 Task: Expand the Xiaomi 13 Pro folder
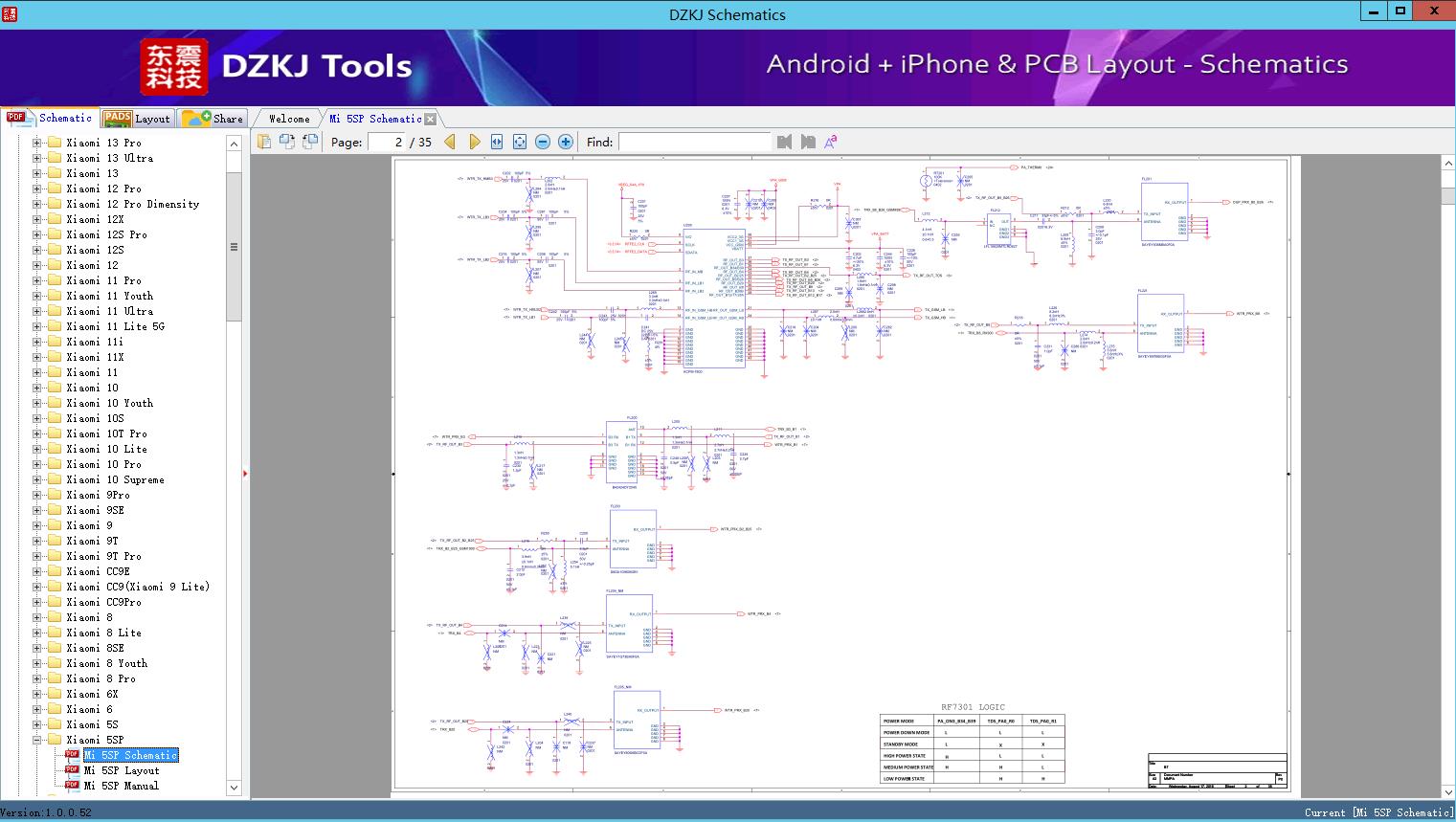37,143
